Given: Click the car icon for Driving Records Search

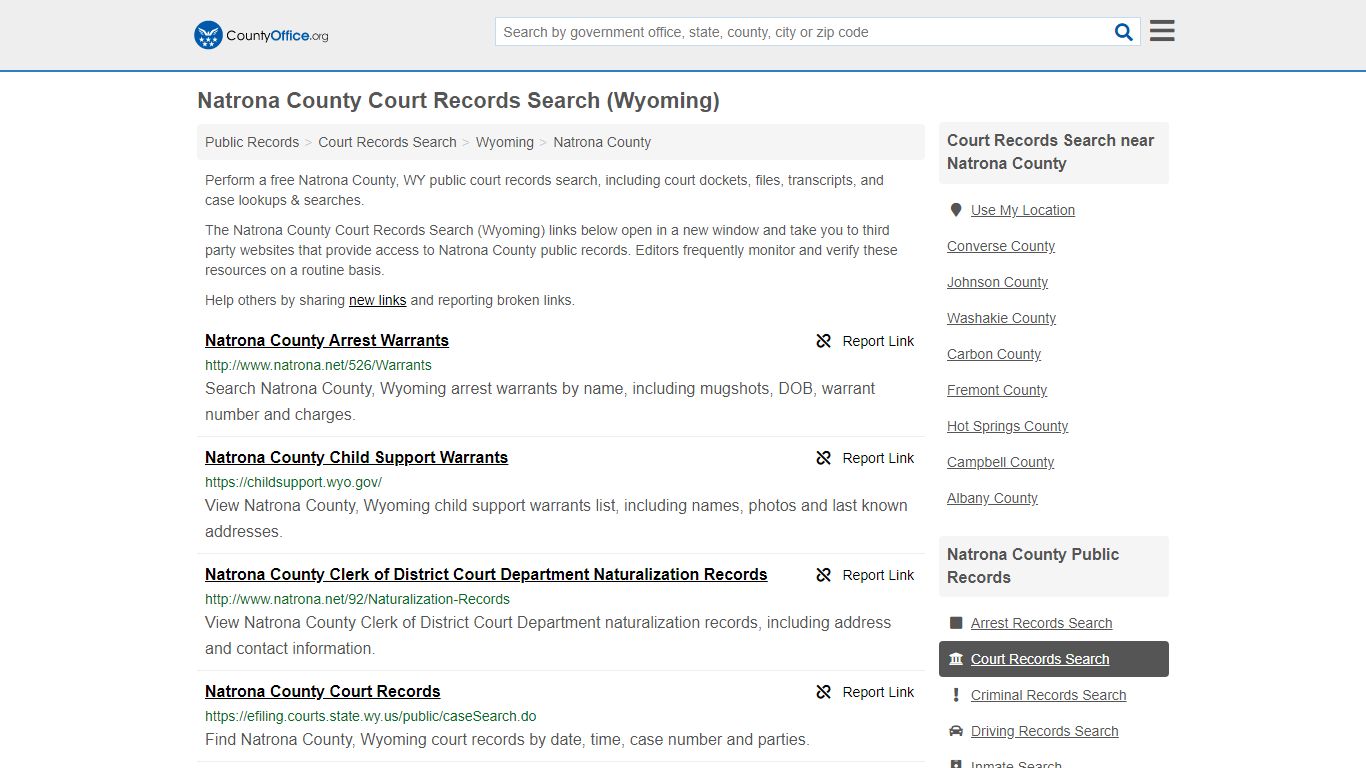Looking at the screenshot, I should click(956, 731).
